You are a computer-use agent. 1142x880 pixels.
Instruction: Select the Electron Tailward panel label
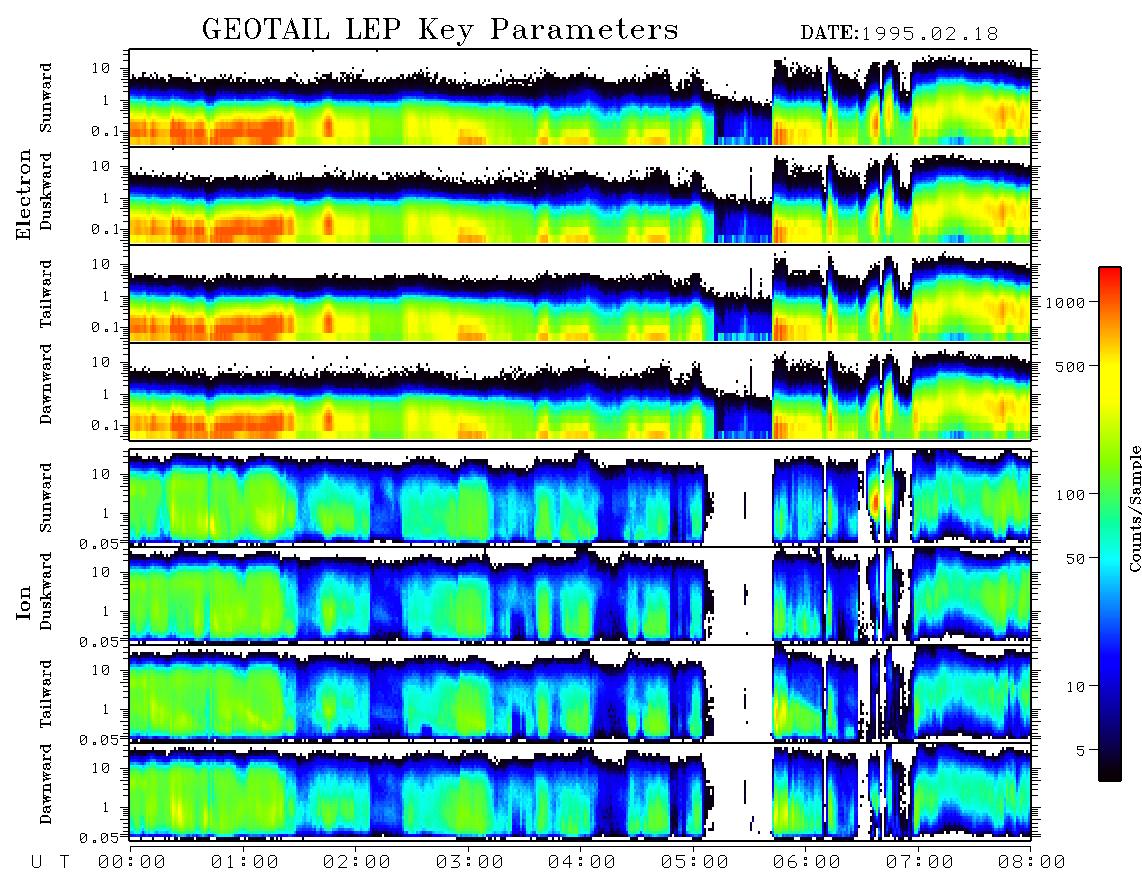coord(46,293)
